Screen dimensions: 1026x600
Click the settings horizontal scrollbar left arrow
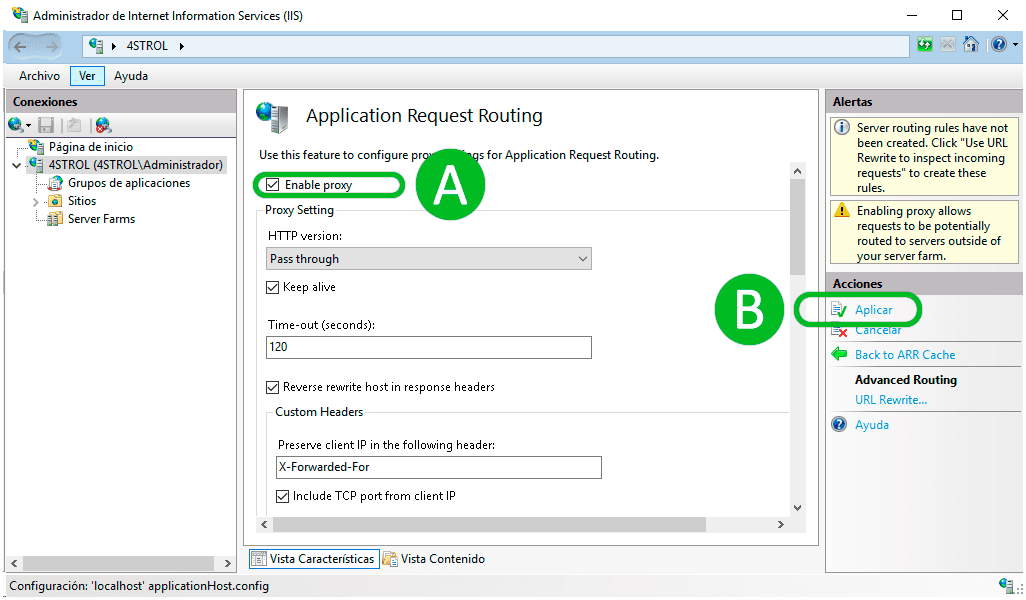click(264, 524)
